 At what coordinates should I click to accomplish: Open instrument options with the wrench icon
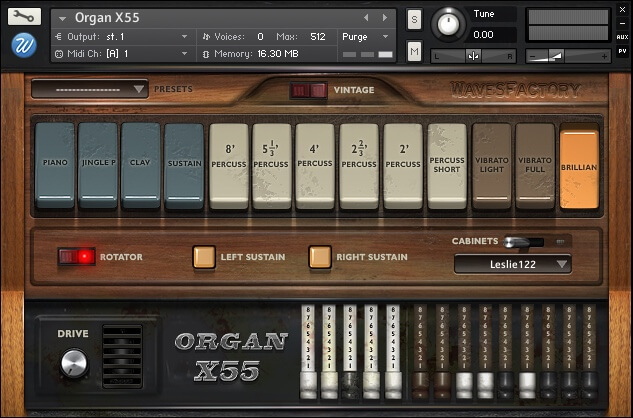pos(25,17)
